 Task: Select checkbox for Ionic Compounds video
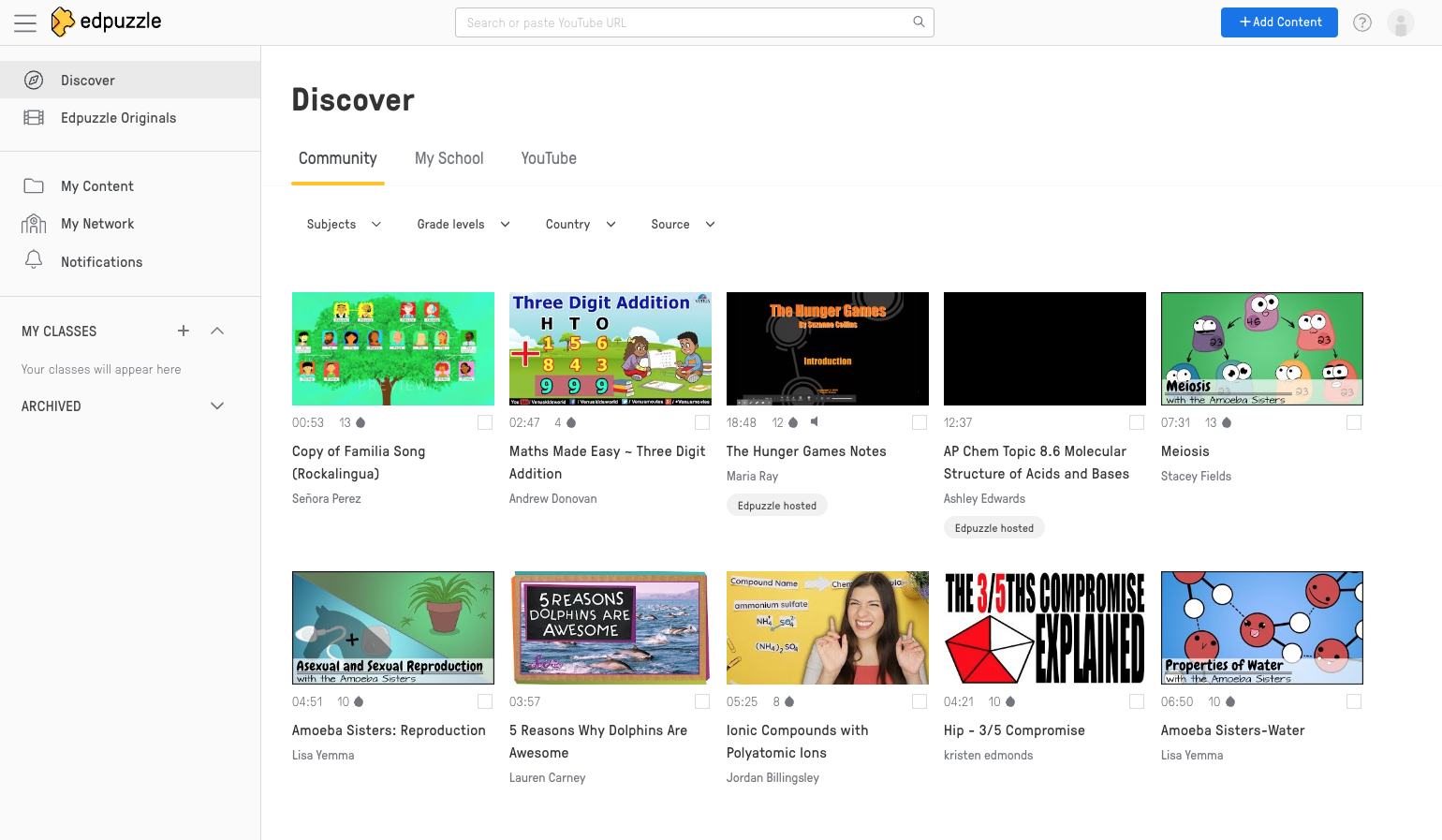(920, 701)
